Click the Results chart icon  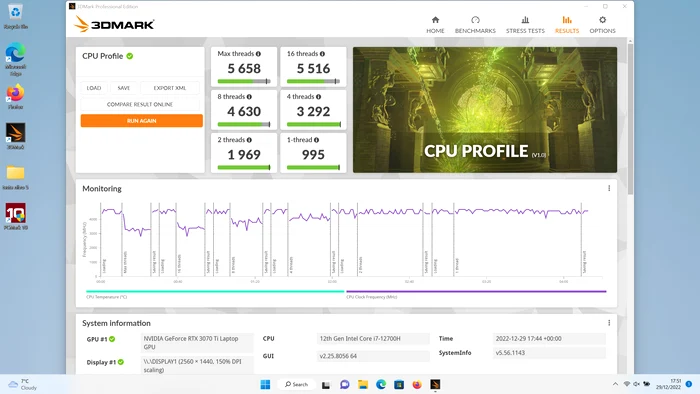click(x=567, y=20)
